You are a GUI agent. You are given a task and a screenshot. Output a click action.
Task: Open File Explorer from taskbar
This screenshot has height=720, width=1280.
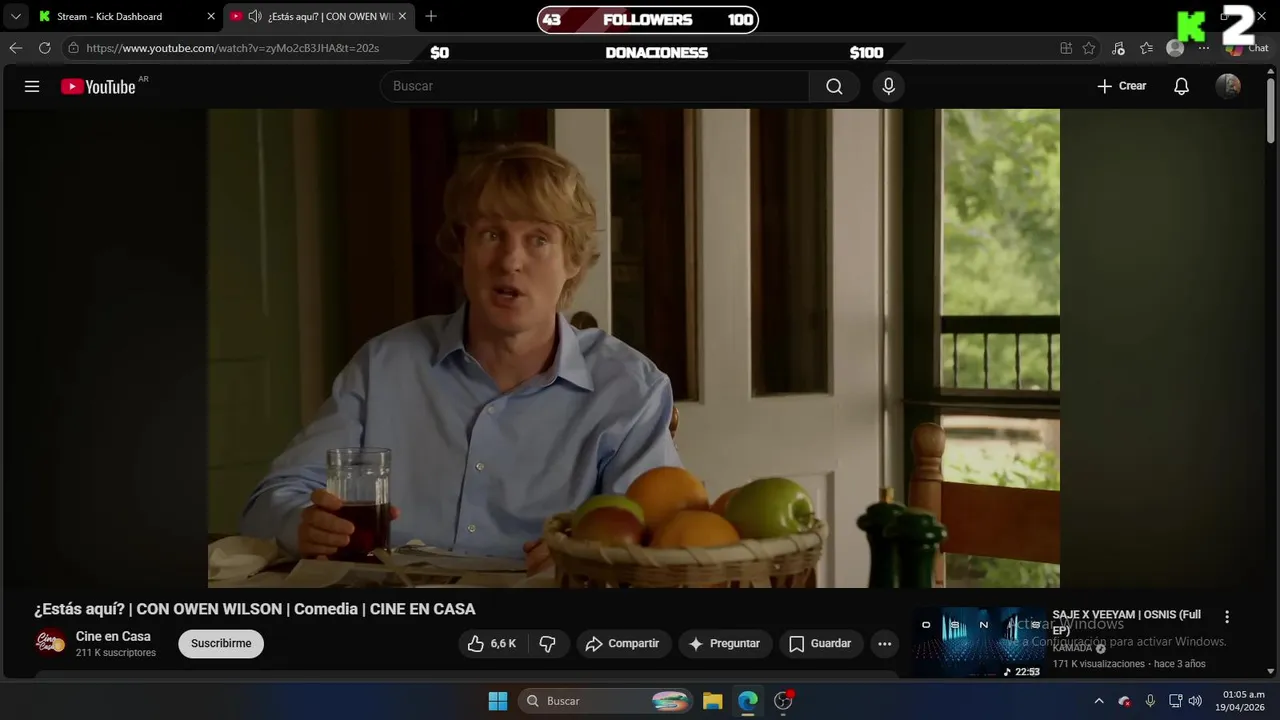point(712,701)
